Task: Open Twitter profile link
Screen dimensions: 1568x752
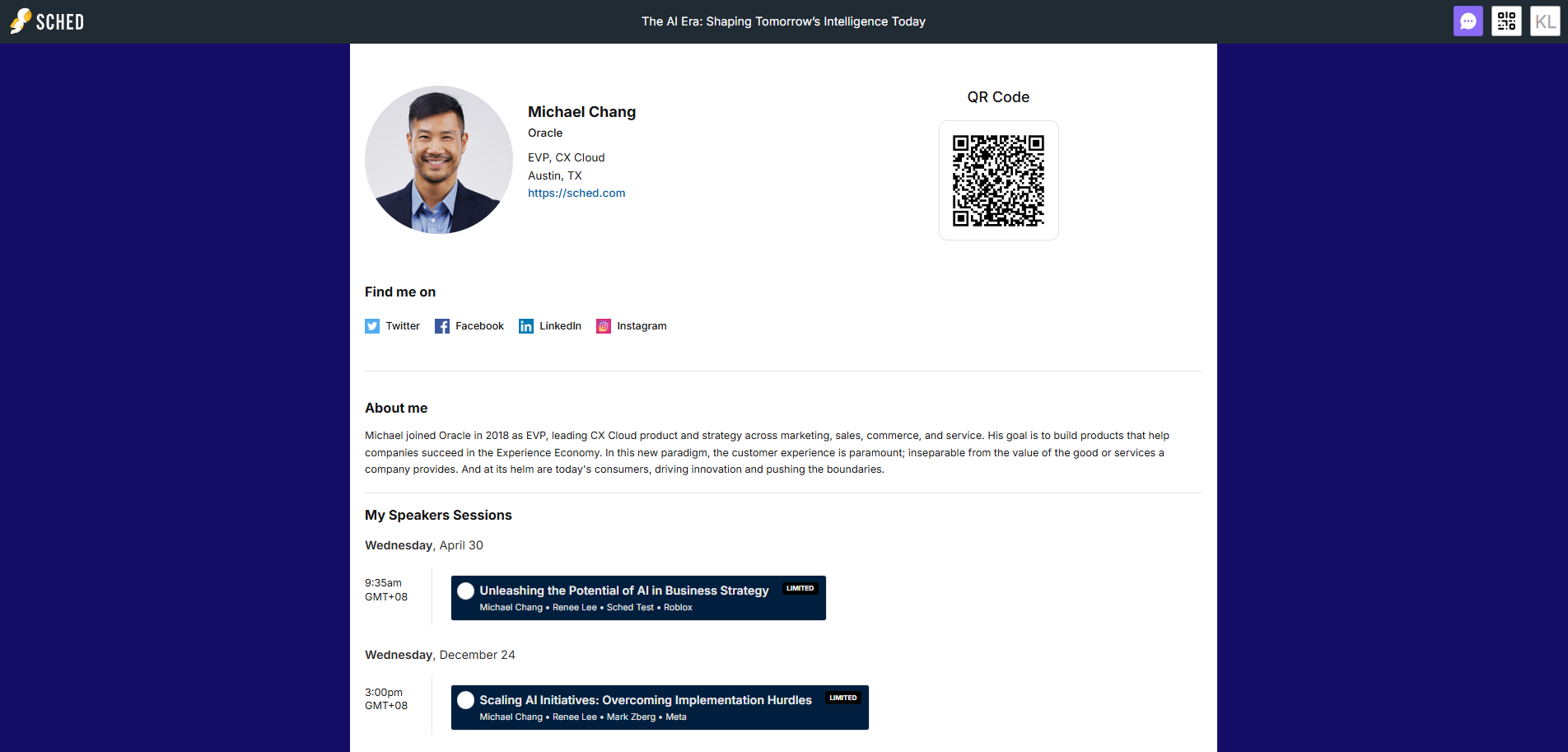Action: click(x=403, y=326)
